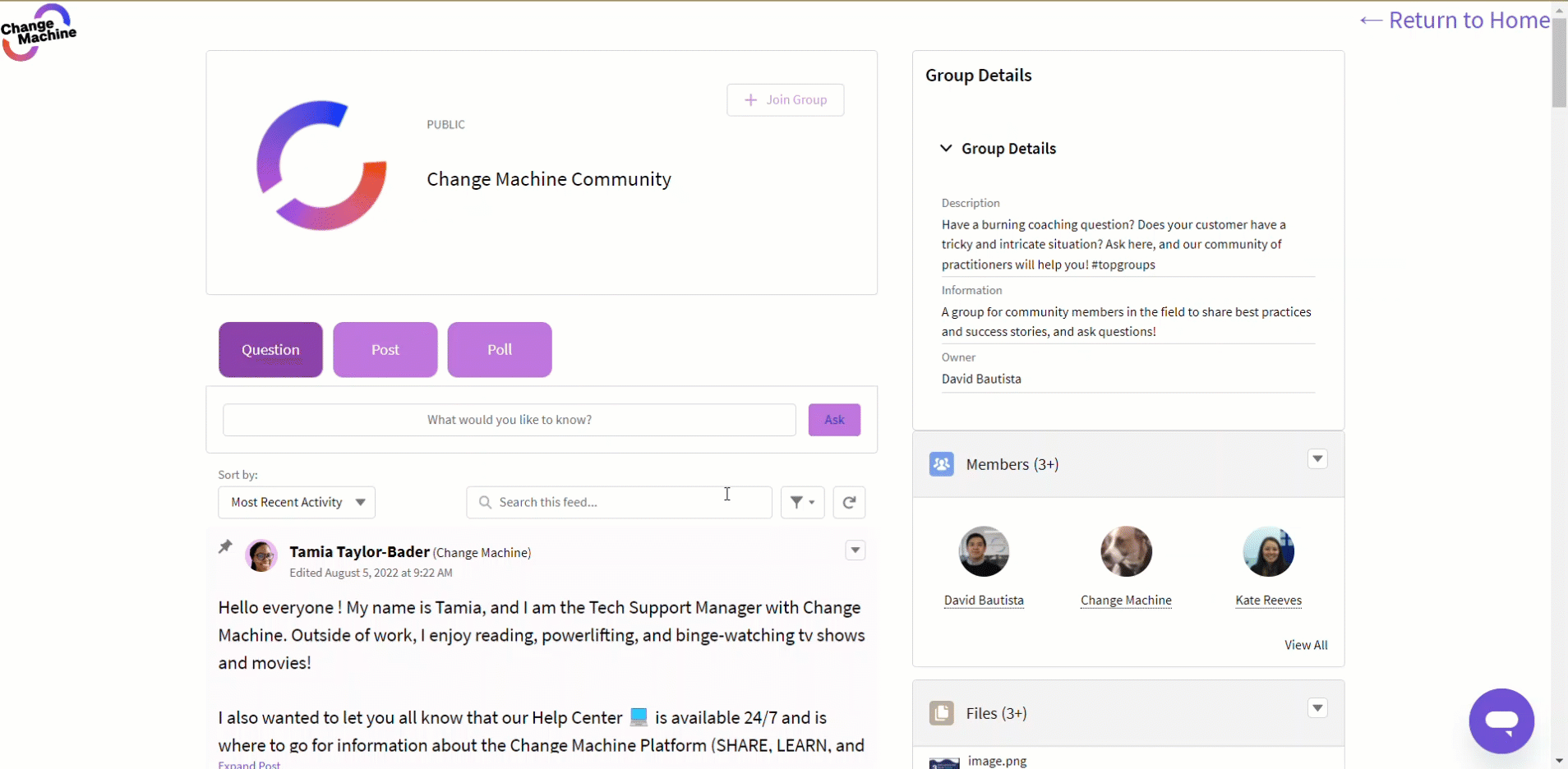Viewport: 1568px width, 769px height.
Task: Open the chat bubble widget
Action: pos(1501,721)
